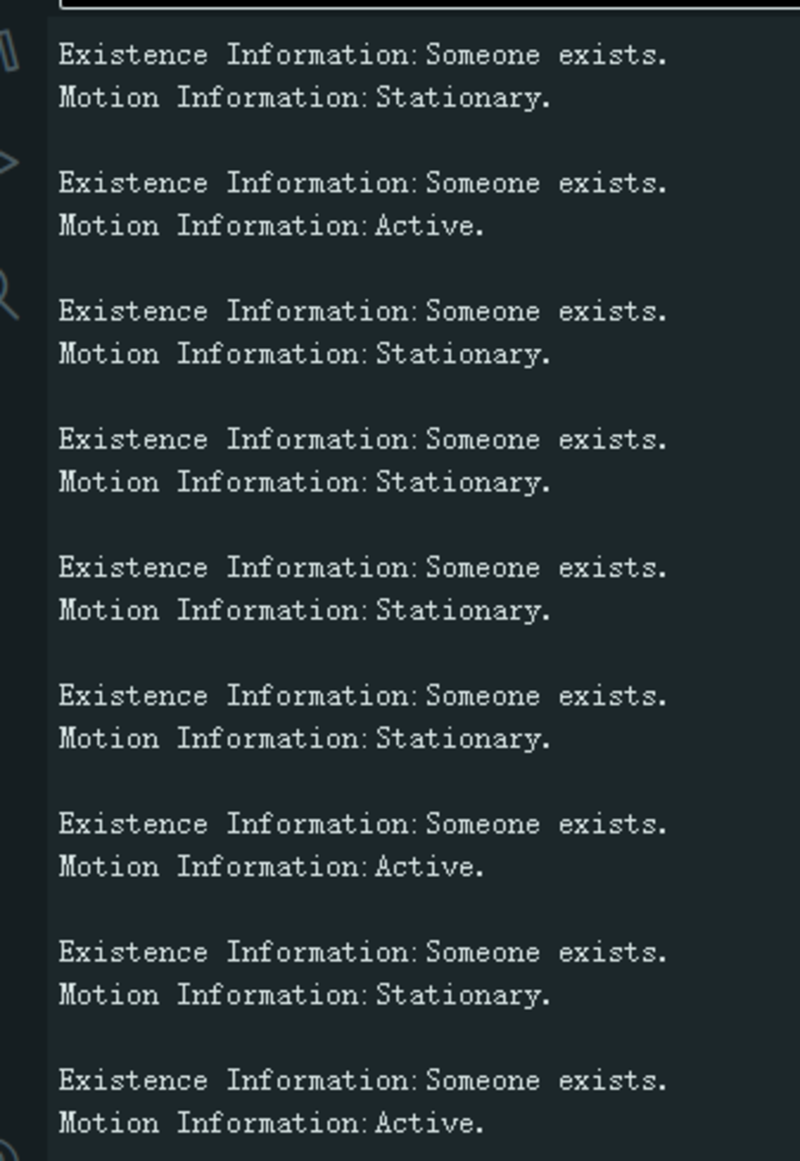This screenshot has height=1161, width=800.
Task: Click "Someone exists." in the first output line
Action: coord(546,55)
